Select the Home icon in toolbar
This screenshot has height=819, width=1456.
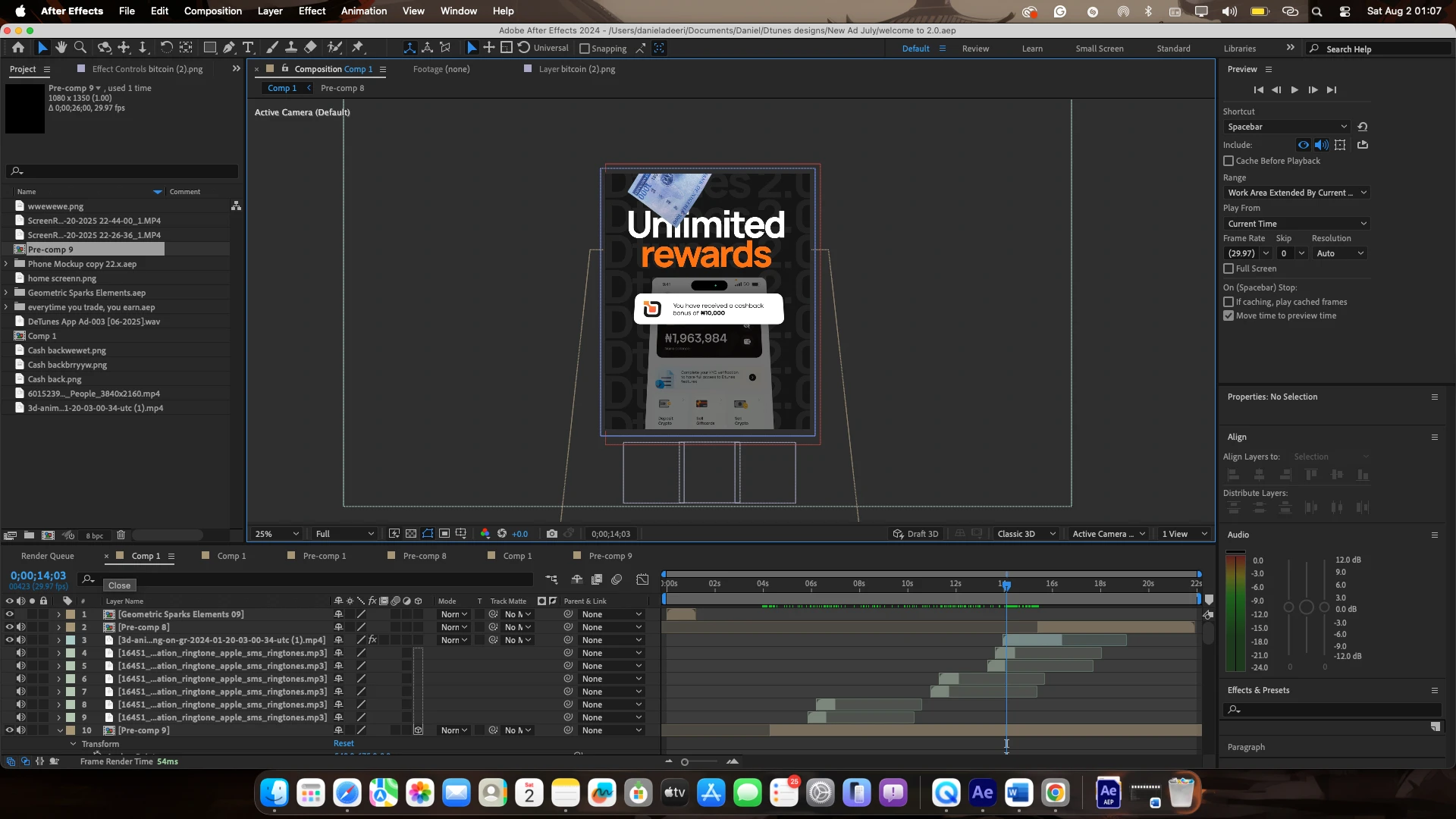pyautogui.click(x=18, y=48)
